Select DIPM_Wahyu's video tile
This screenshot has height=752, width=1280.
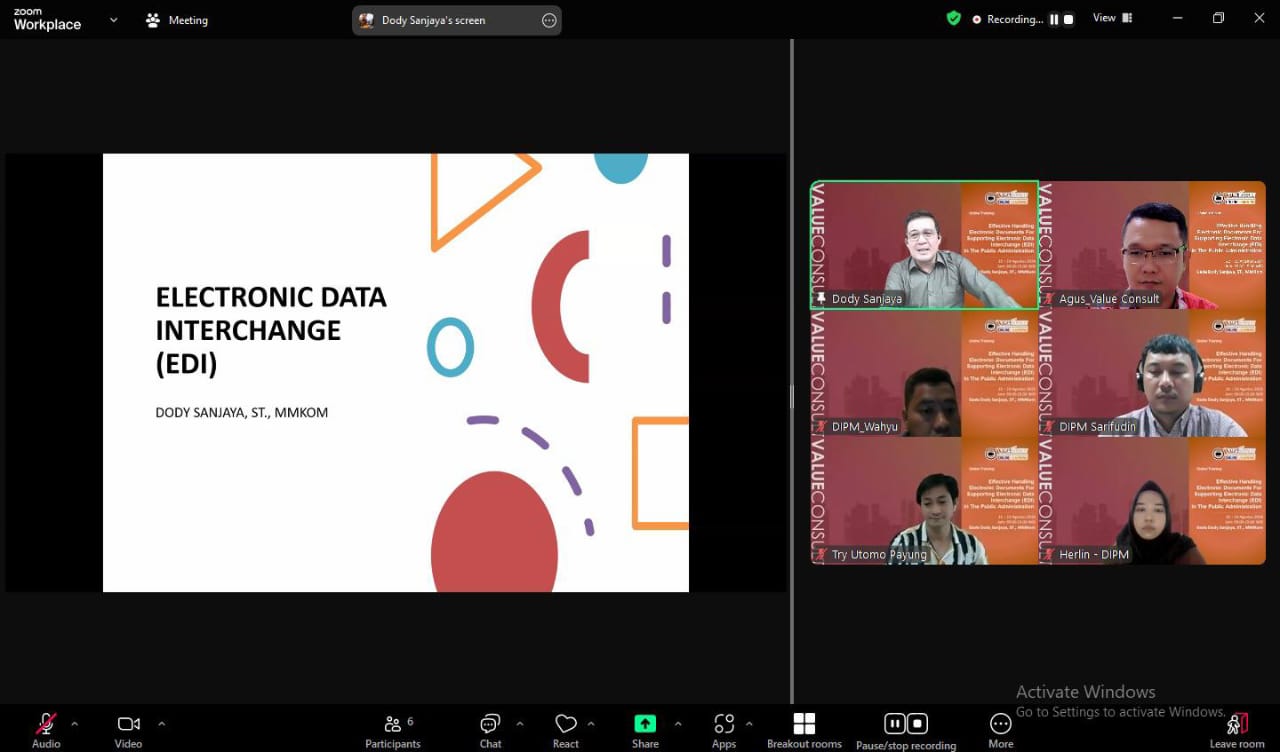click(x=925, y=373)
